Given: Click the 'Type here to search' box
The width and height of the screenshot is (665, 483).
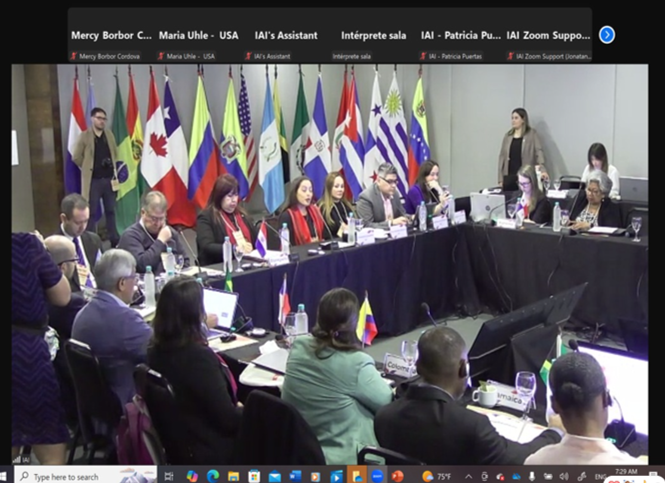Looking at the screenshot, I should click(85, 476).
